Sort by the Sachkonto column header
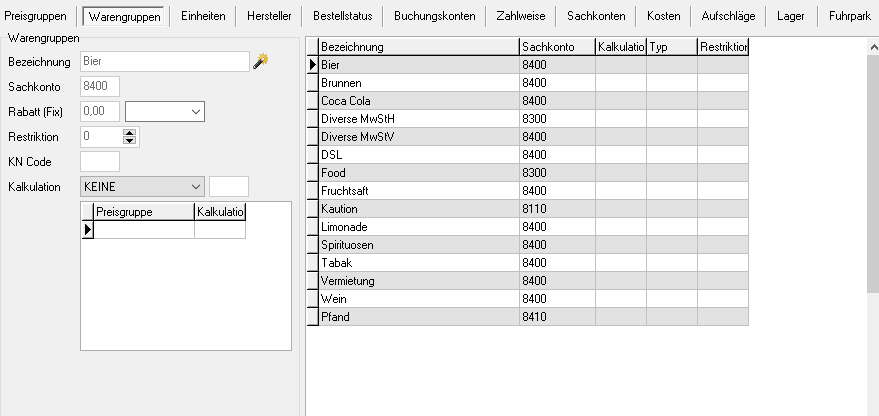 [x=557, y=47]
